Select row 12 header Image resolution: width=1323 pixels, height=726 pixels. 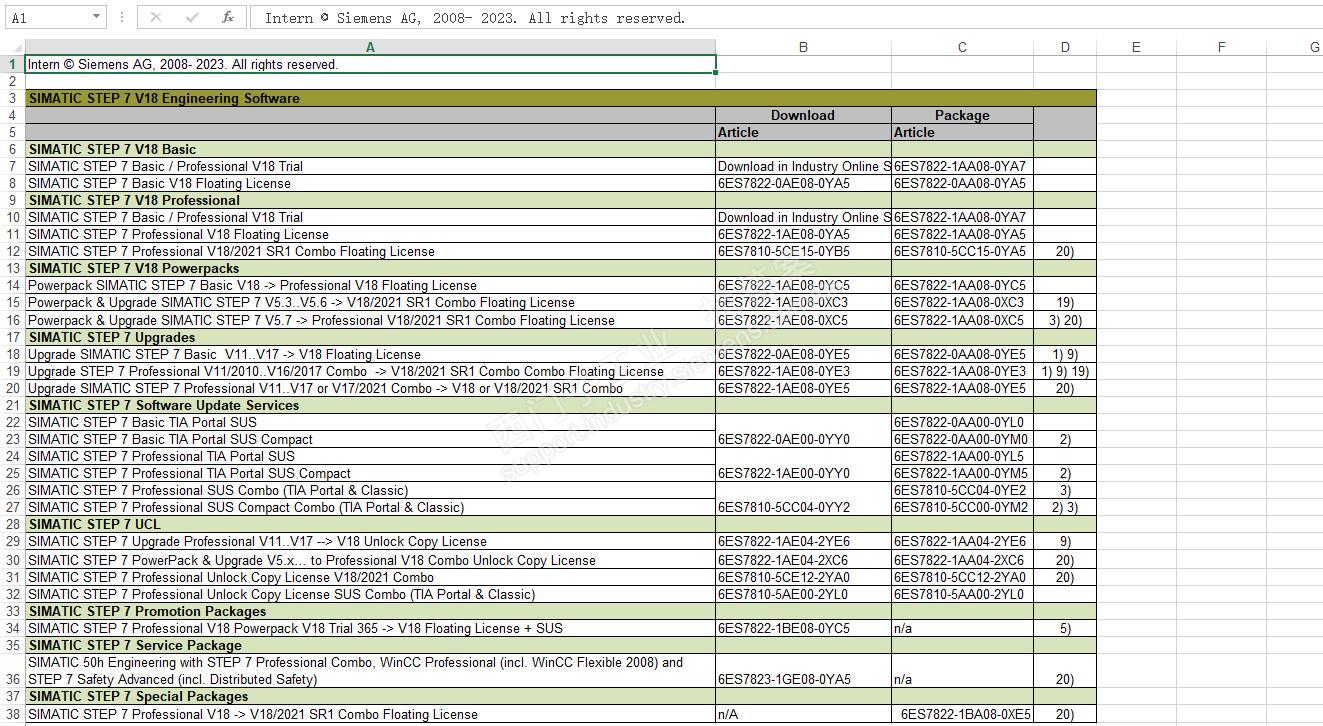pos(12,251)
